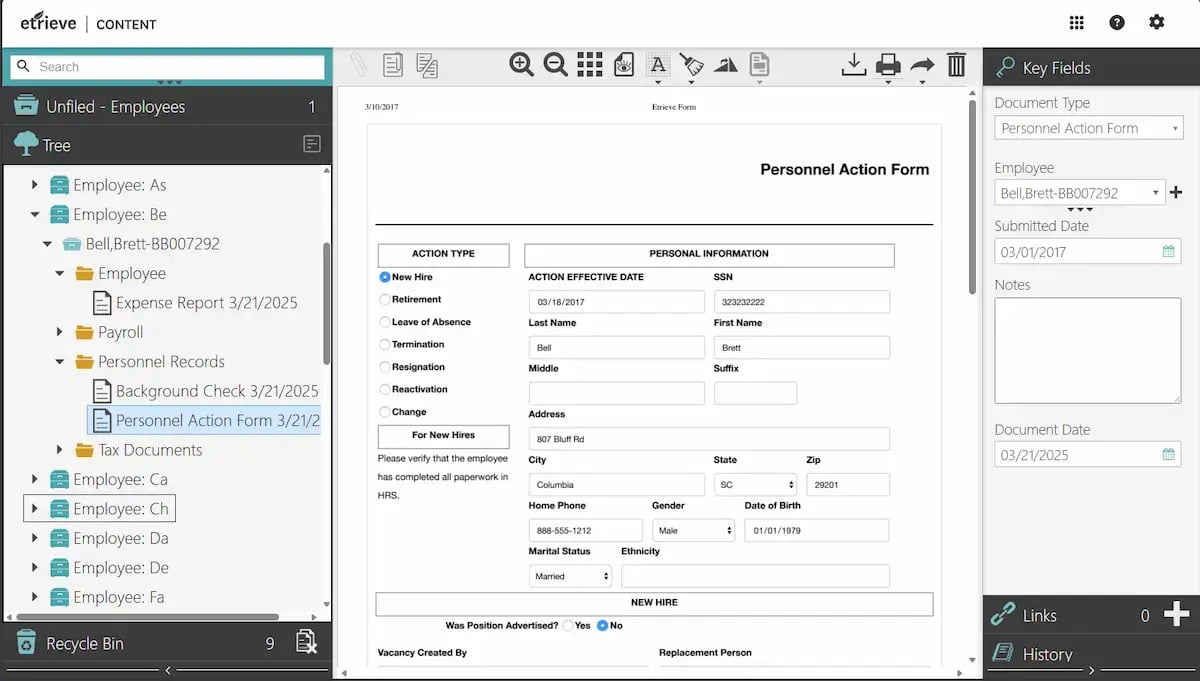Click the Tree panel header
The width and height of the screenshot is (1200, 681).
[166, 145]
